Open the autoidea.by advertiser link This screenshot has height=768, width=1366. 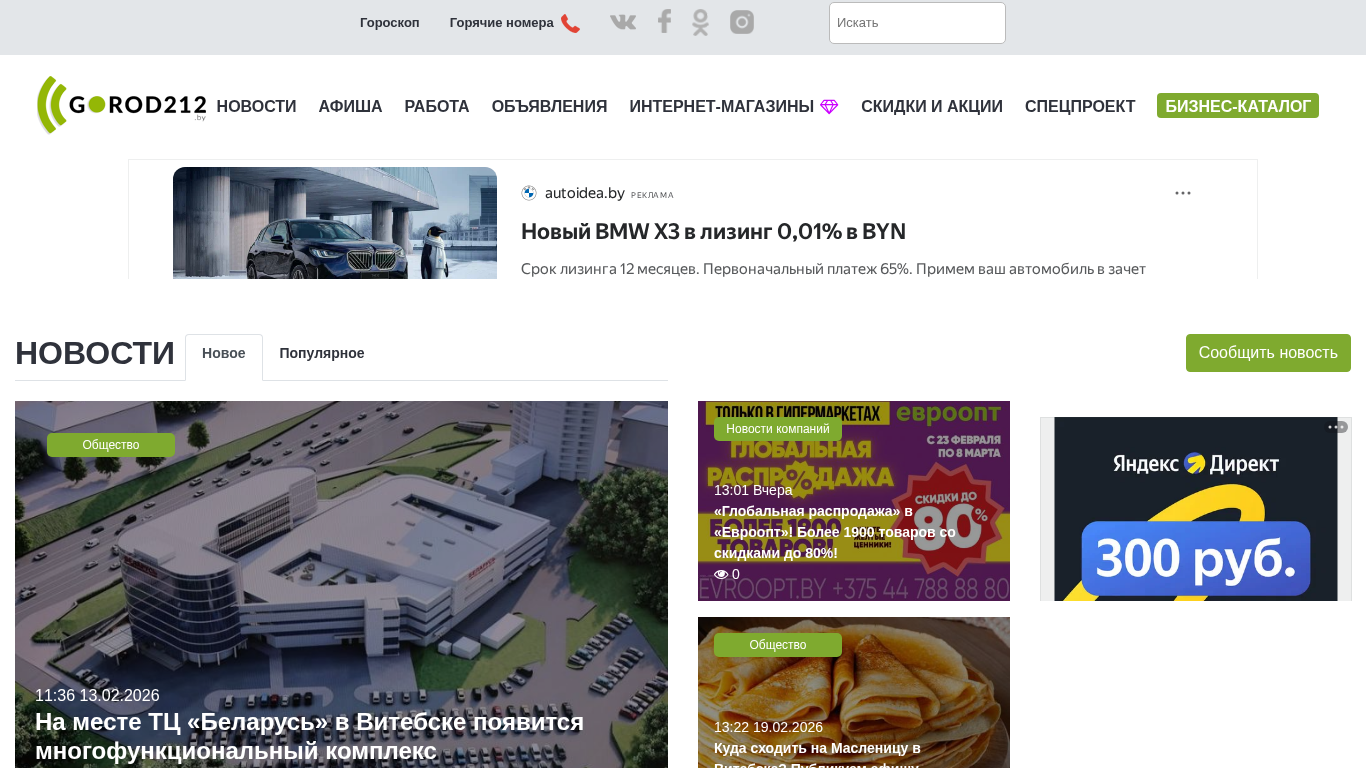click(x=585, y=193)
